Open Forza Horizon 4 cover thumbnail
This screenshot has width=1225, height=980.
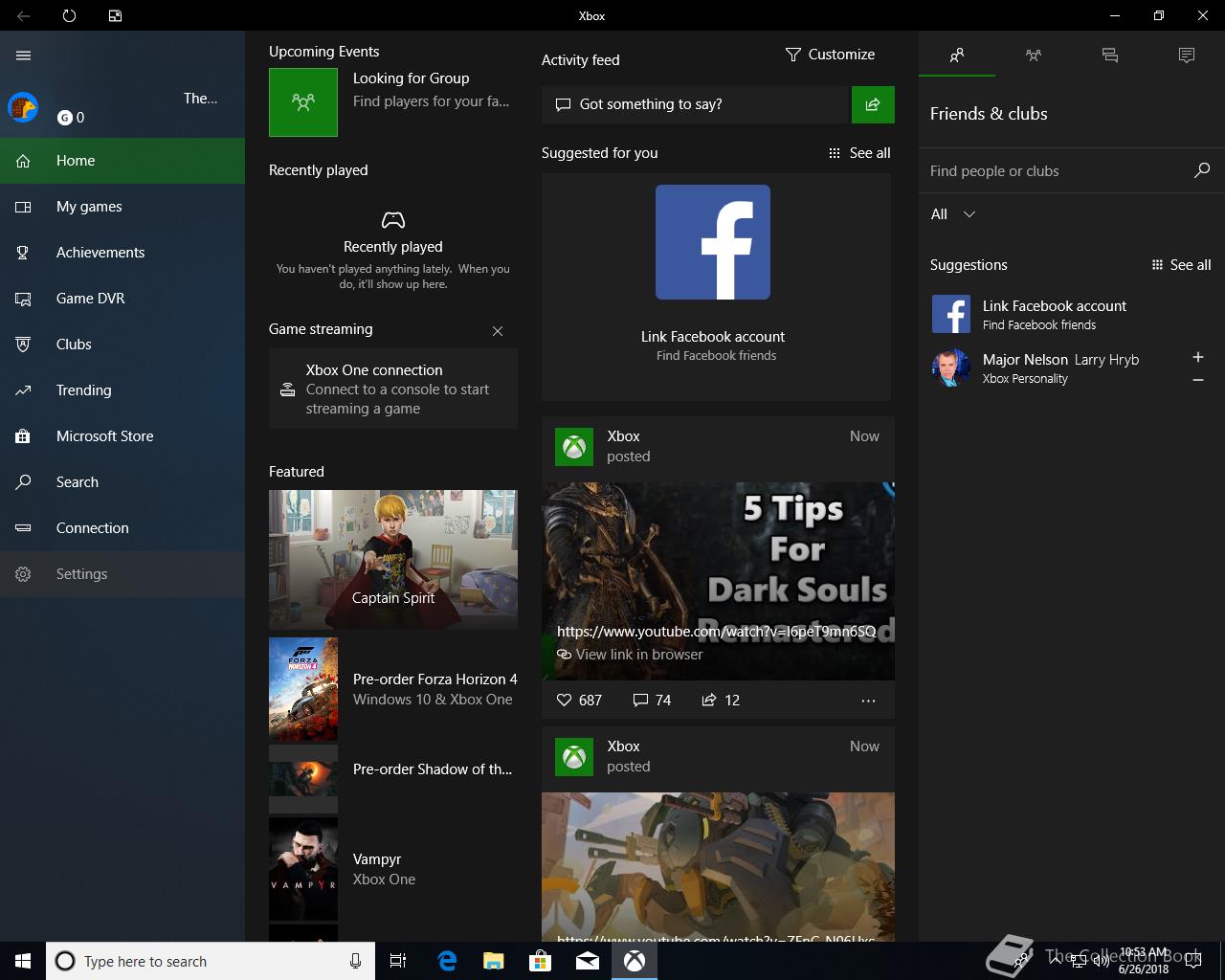[303, 689]
